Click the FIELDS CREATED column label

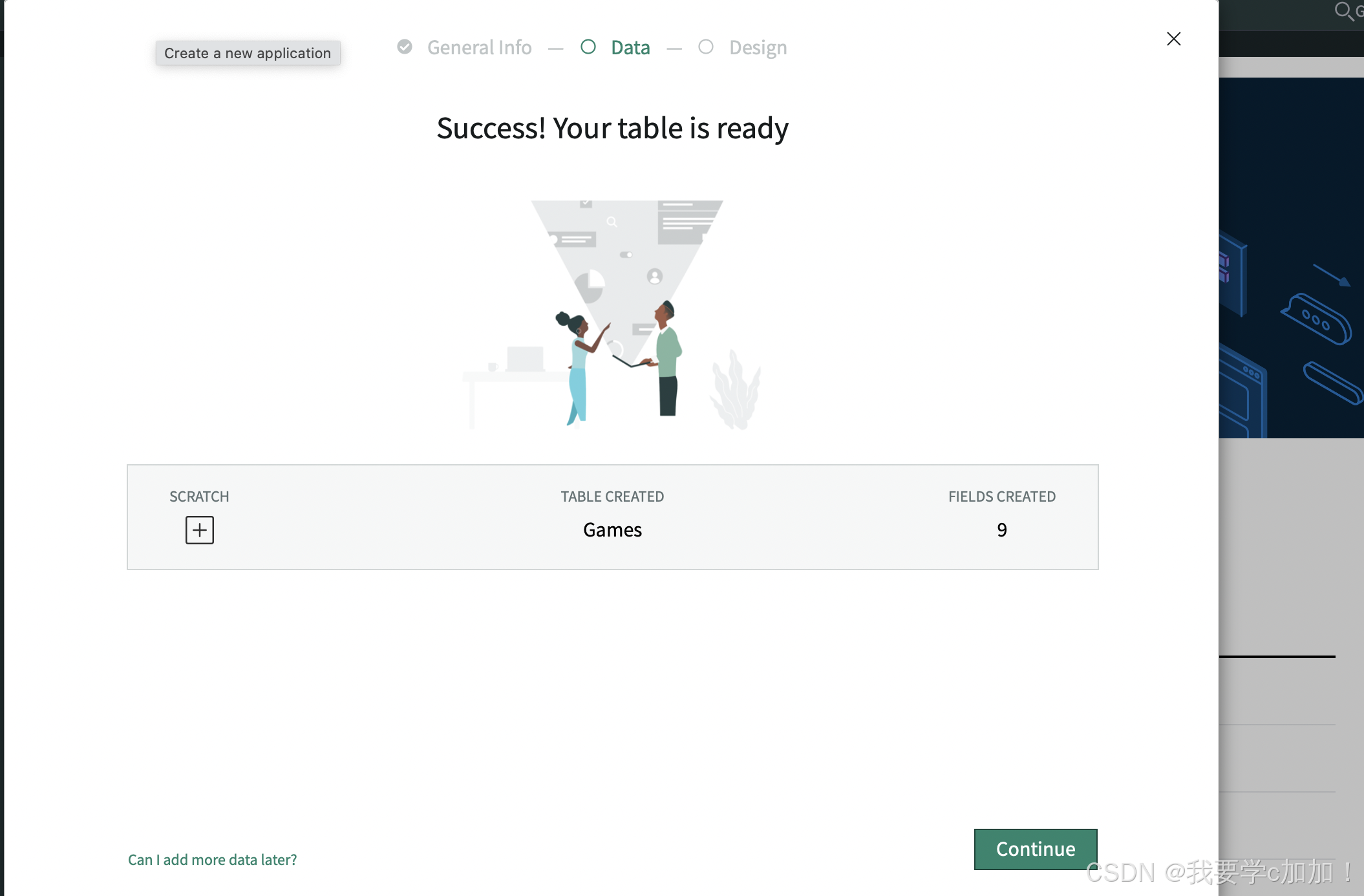click(1001, 496)
